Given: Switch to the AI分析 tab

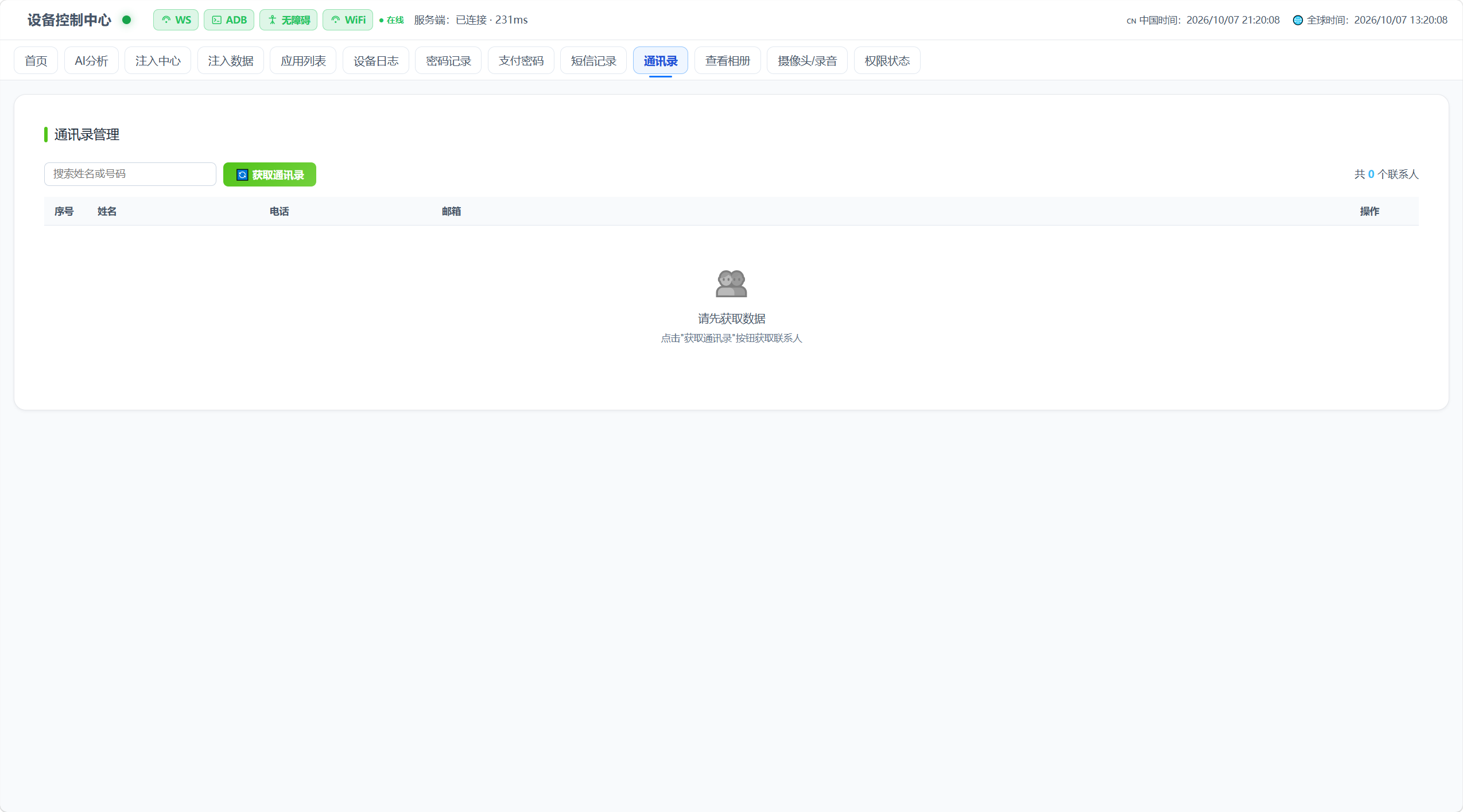Looking at the screenshot, I should 91,61.
